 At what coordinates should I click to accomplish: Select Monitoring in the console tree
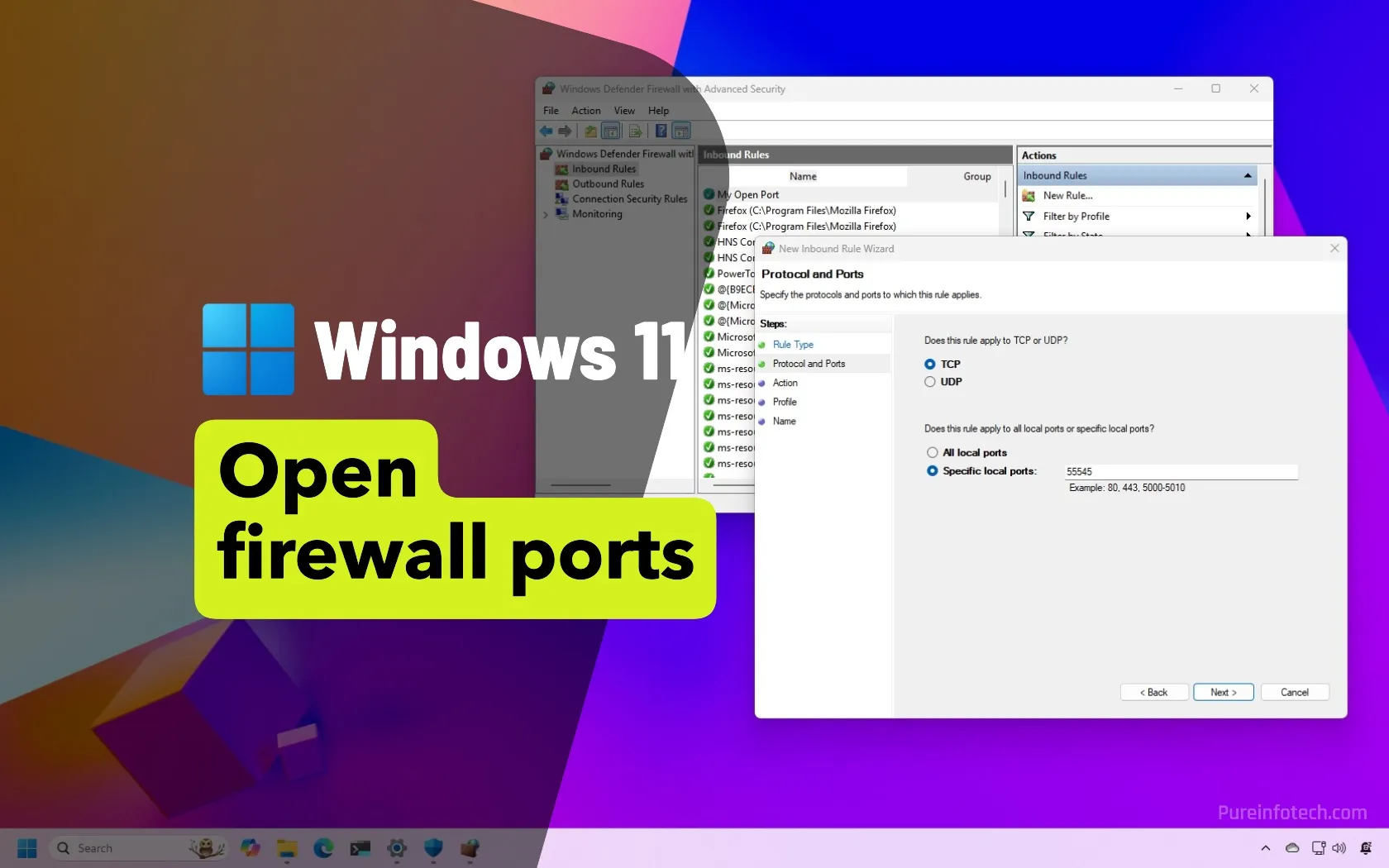coord(597,213)
